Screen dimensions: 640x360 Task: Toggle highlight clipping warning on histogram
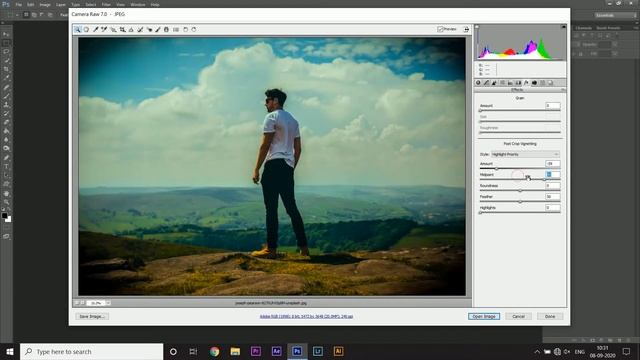click(563, 27)
